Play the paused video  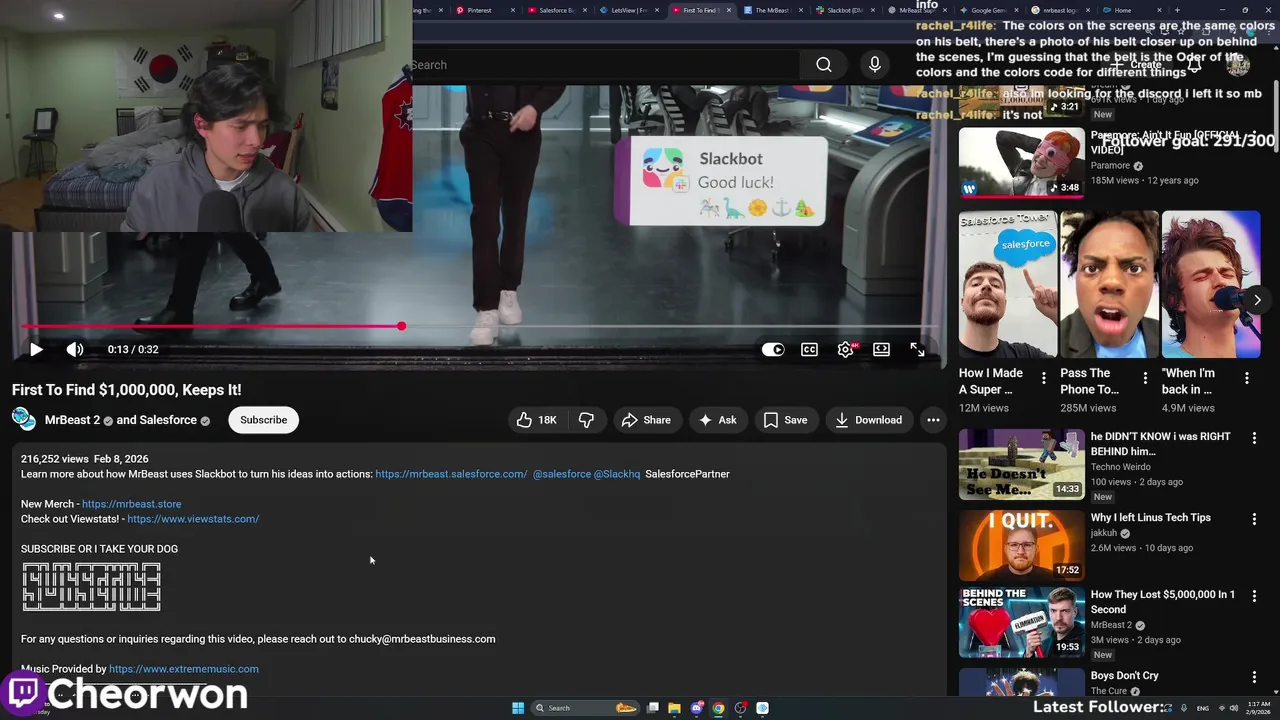click(x=36, y=349)
